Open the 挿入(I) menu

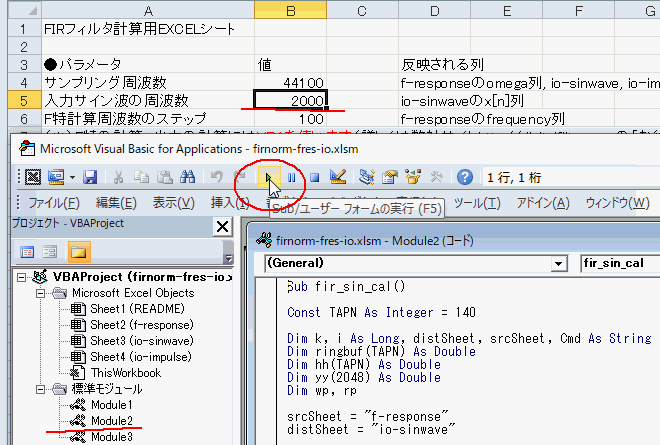[x=230, y=203]
